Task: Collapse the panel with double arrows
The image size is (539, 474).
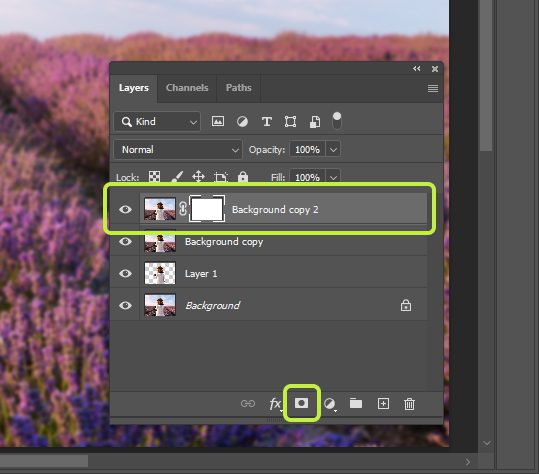Action: [x=417, y=68]
